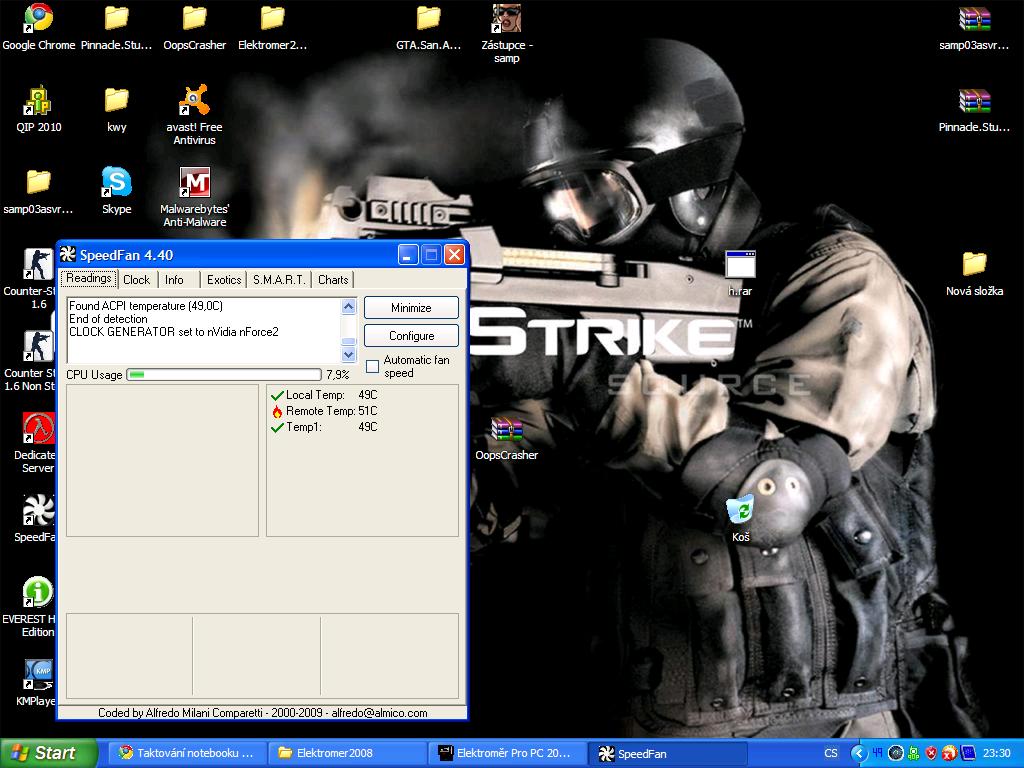The width and height of the screenshot is (1024, 768).
Task: Open avast! Free Antivirus shortcut
Action: pos(194,101)
